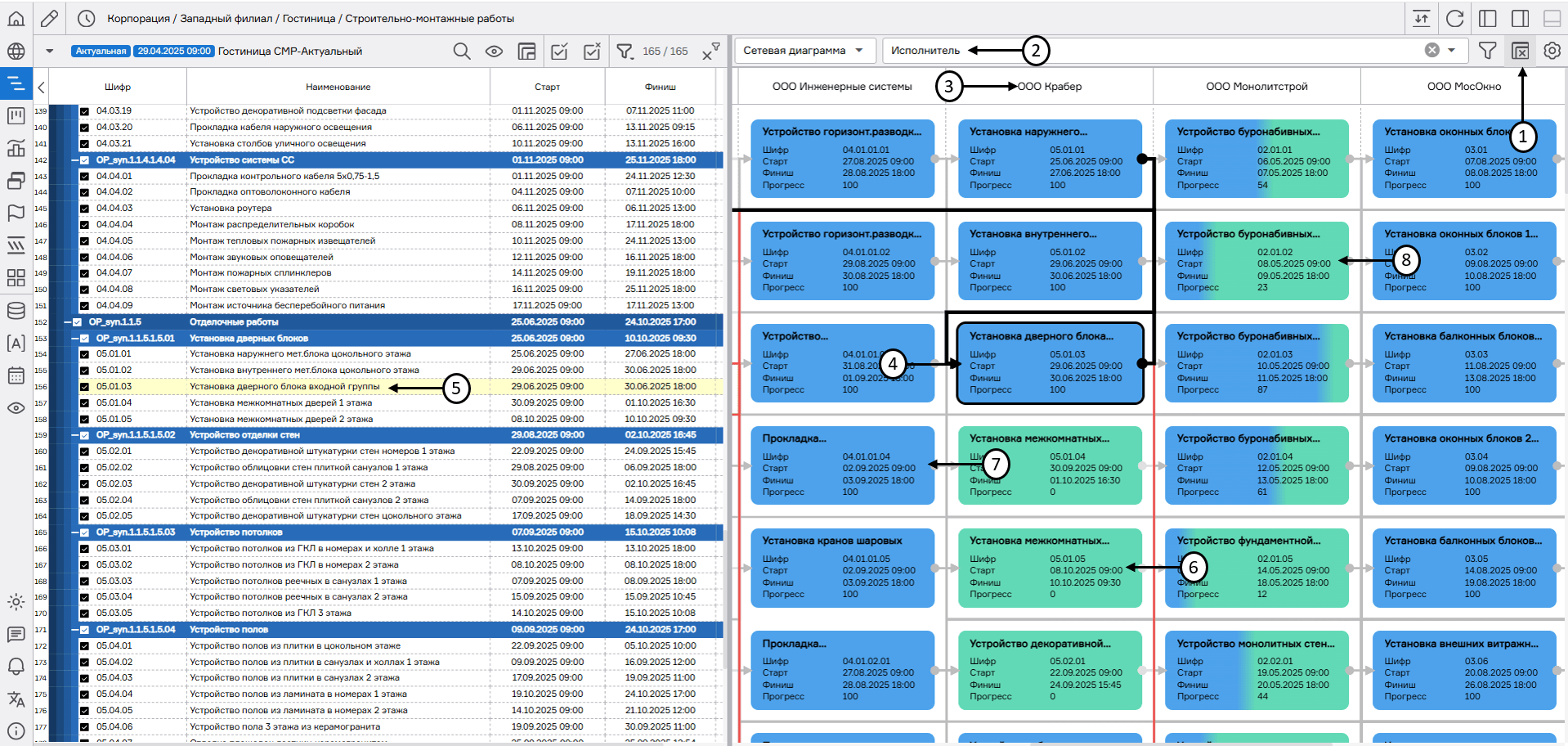The height and width of the screenshot is (746, 1568).
Task: Open the Сетевая диаграмма view dropdown
Action: (804, 51)
